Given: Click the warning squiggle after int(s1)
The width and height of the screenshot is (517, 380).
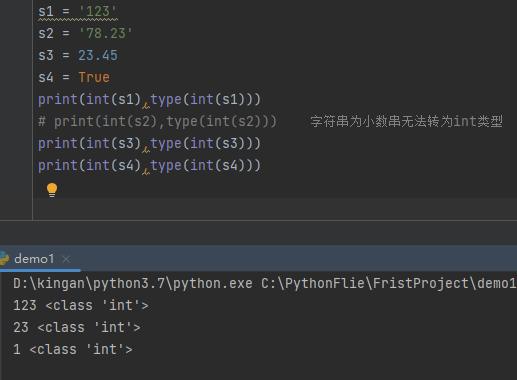Looking at the screenshot, I should click(146, 105).
